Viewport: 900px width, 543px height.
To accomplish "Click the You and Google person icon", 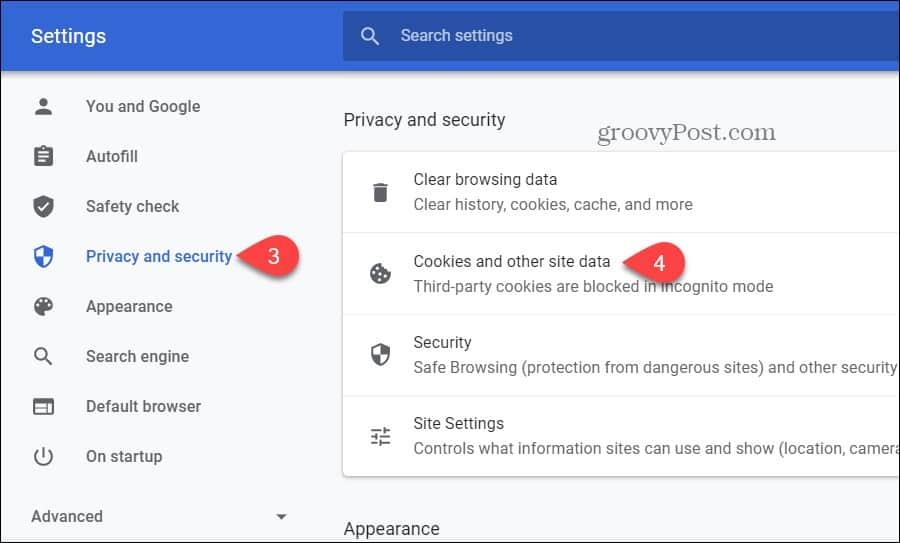I will point(43,106).
